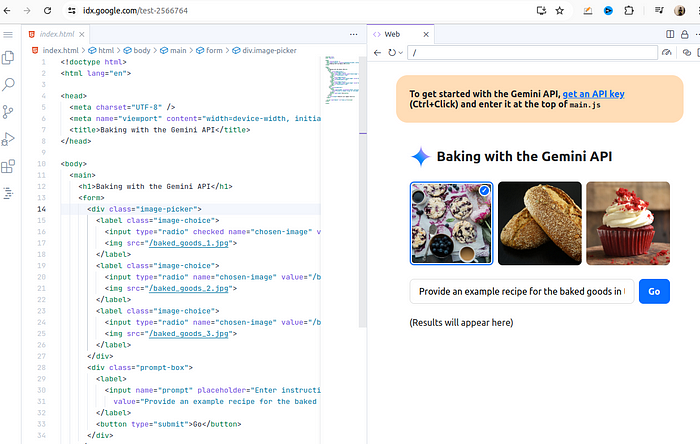Image resolution: width=700 pixels, height=444 pixels.
Task: Click the hamburger menu in activity bar
Action: pos(8,34)
